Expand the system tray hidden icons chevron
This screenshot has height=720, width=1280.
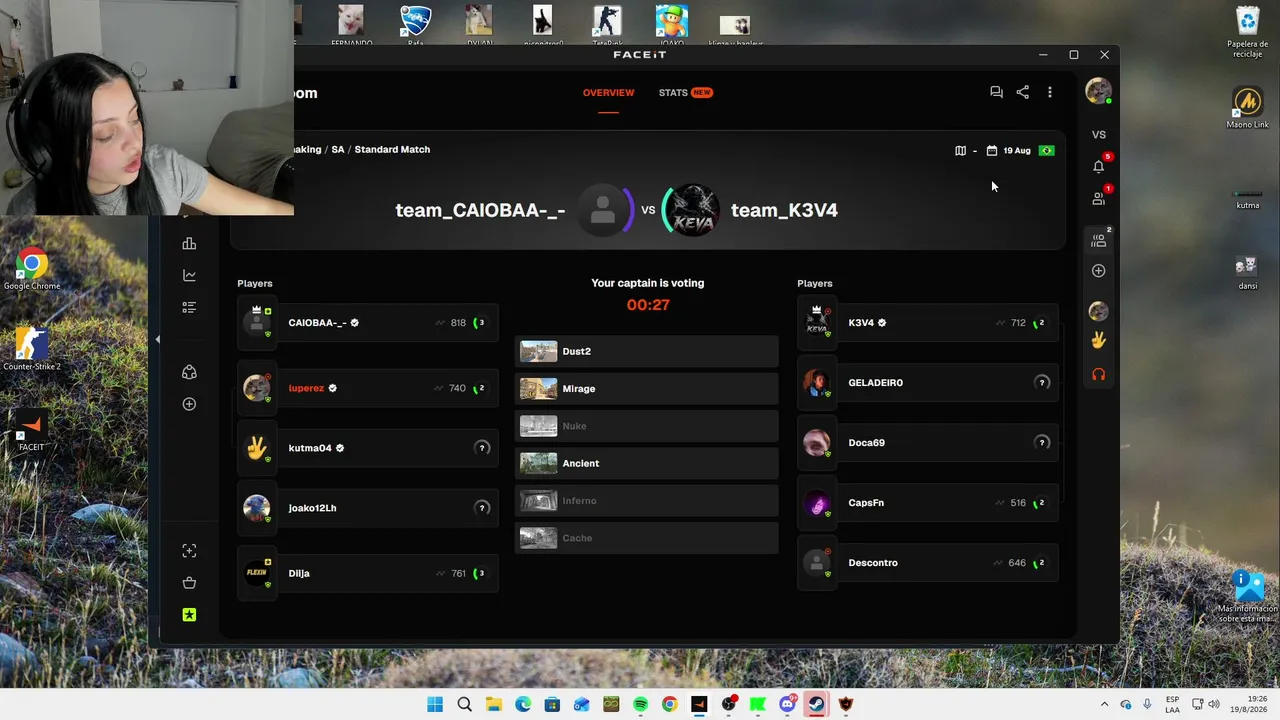1104,705
